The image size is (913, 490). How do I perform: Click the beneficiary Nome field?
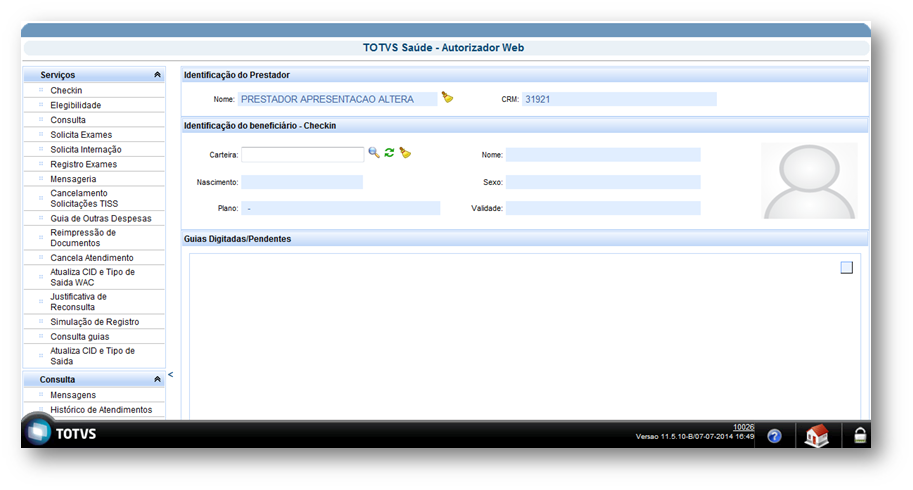(x=603, y=155)
